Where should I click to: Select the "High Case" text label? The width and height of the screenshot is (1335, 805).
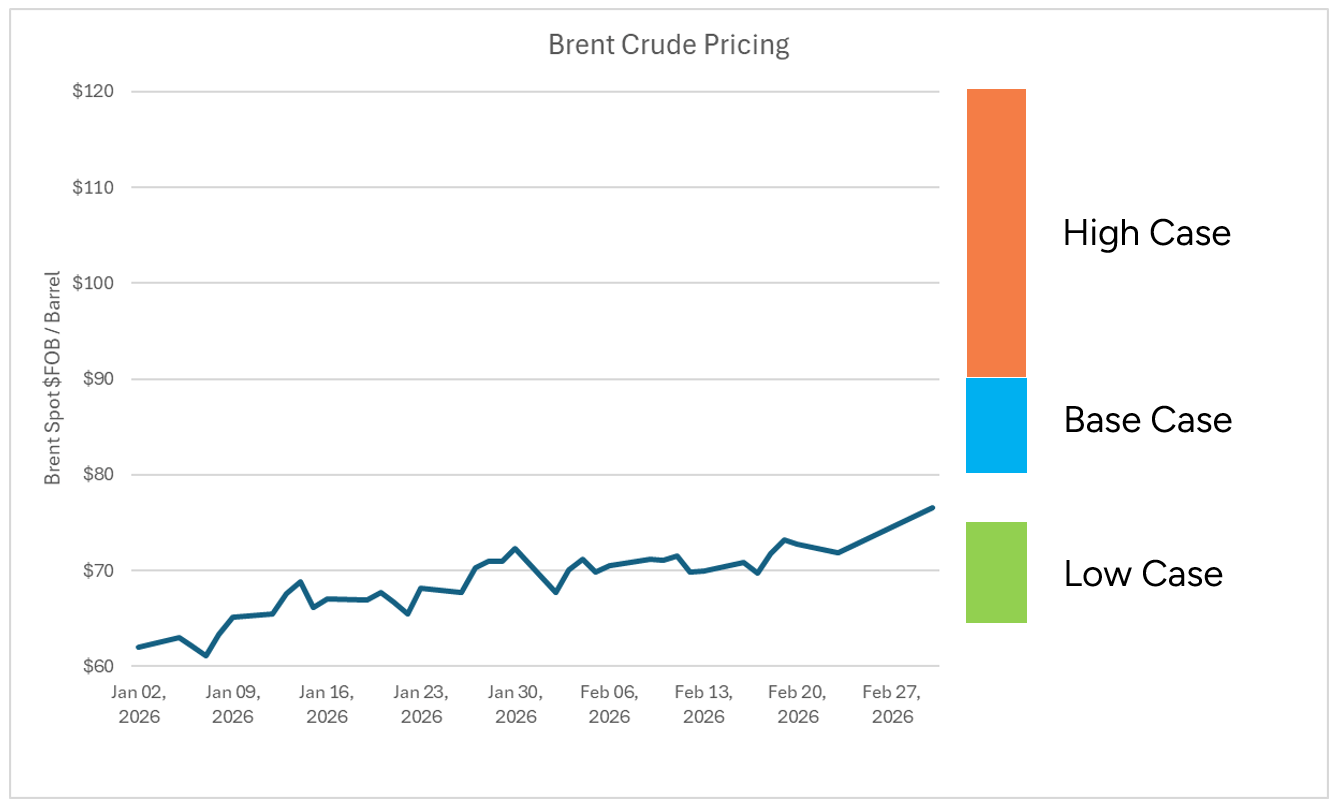point(1146,233)
